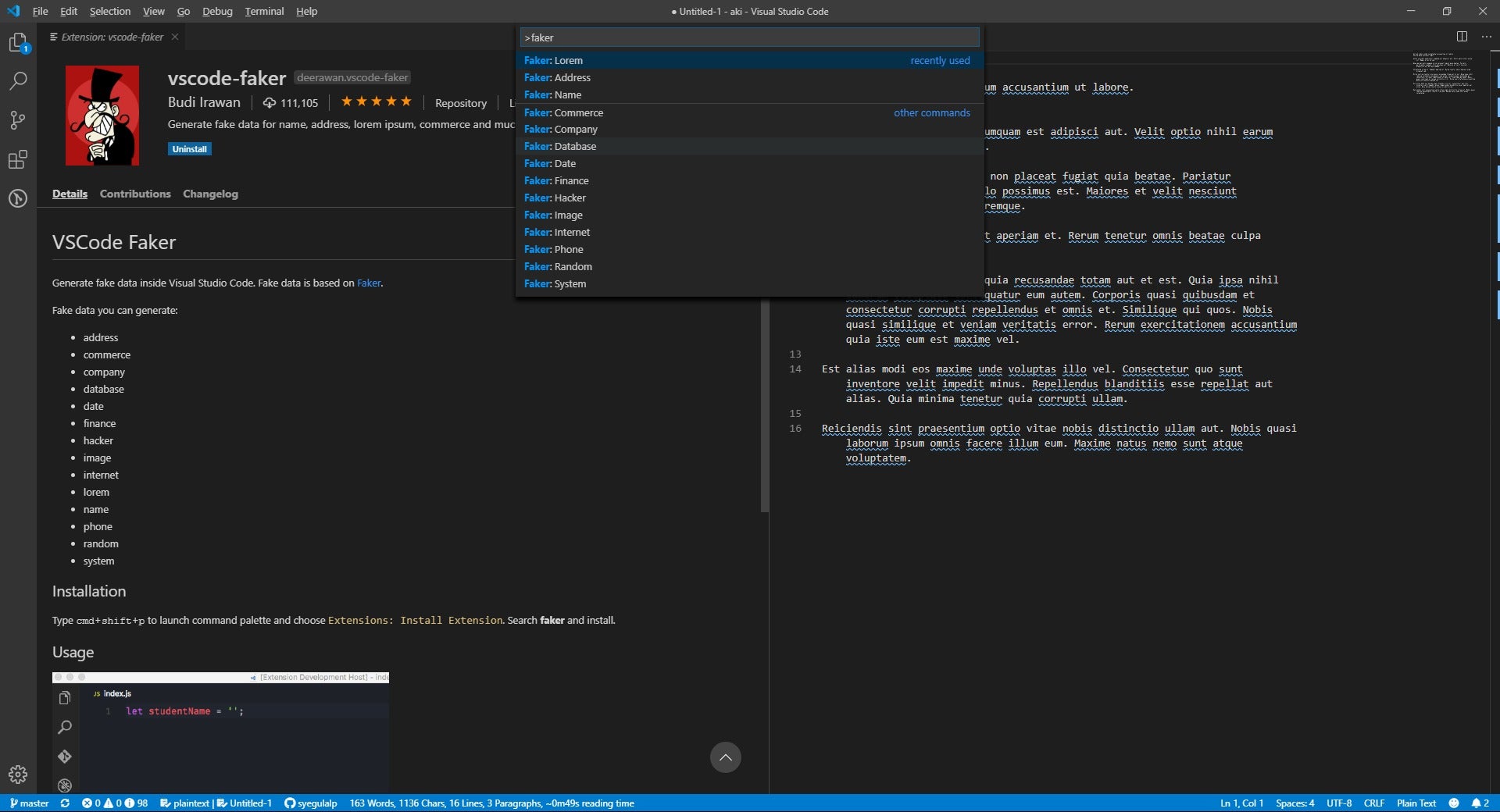Open the File menu
The image size is (1500, 812).
click(41, 11)
